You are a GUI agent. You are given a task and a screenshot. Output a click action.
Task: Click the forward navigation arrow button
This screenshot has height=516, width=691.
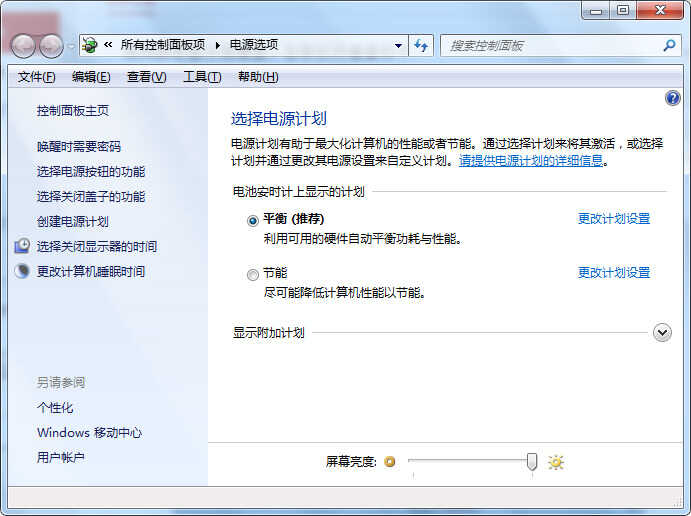[x=50, y=45]
